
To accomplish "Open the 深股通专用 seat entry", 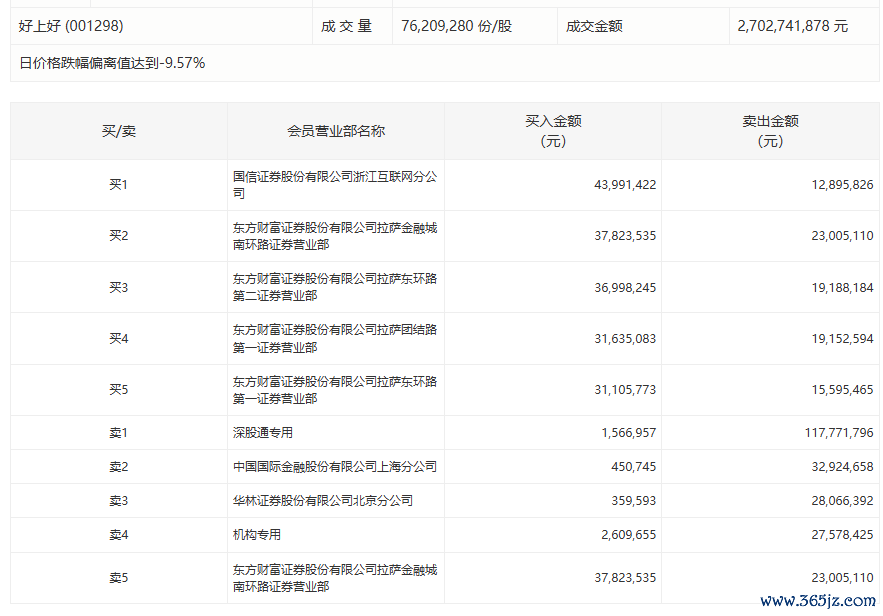I will pyautogui.click(x=263, y=433).
